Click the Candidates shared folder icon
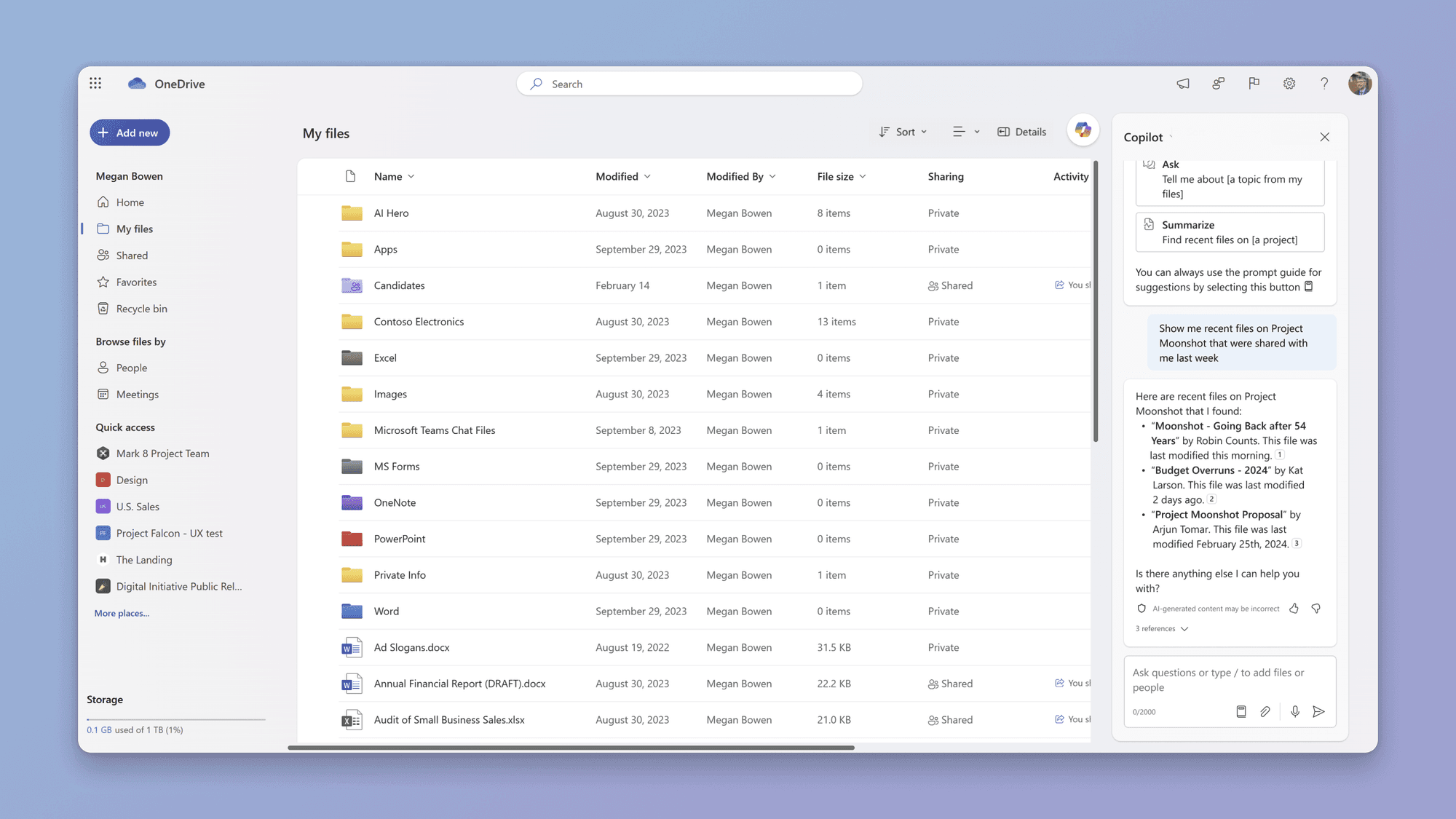The width and height of the screenshot is (1456, 819). pyautogui.click(x=352, y=285)
